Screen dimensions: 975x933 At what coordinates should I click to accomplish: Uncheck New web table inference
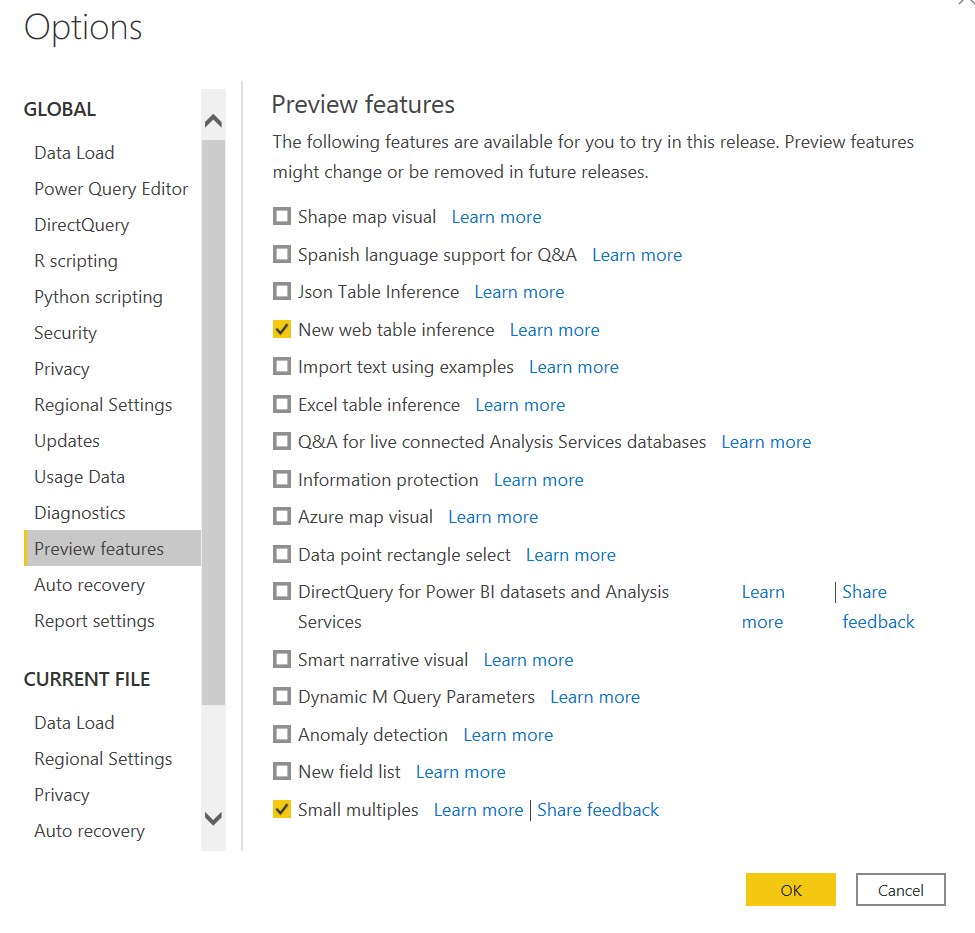[282, 329]
